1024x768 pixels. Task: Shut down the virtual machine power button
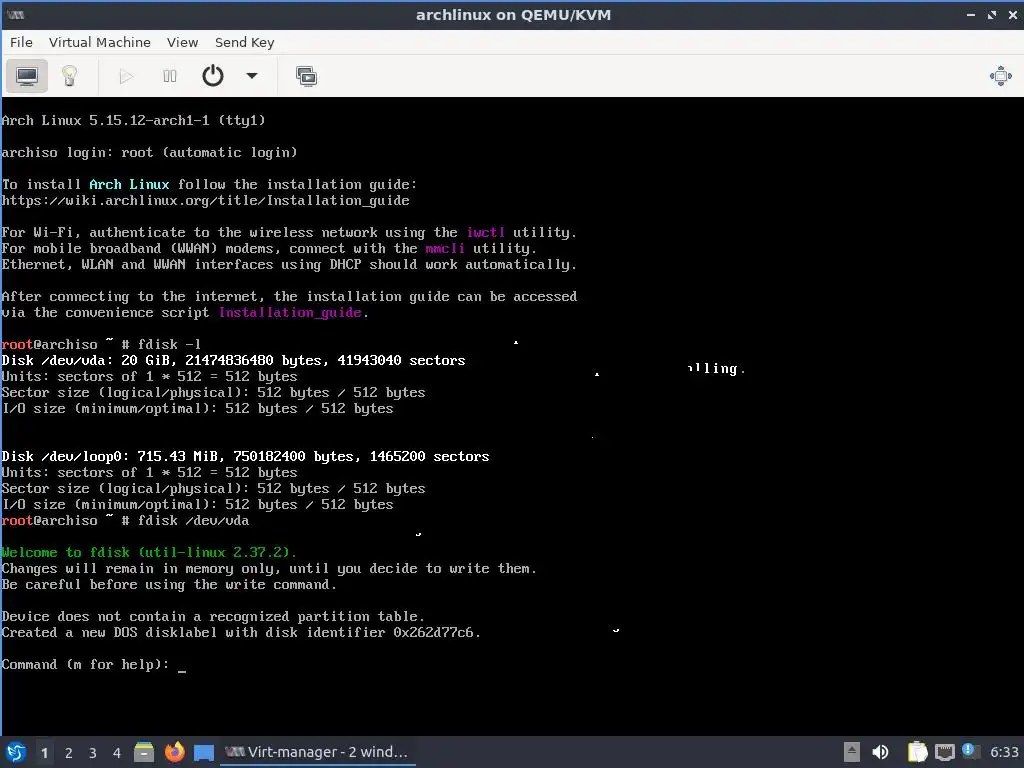[x=213, y=76]
